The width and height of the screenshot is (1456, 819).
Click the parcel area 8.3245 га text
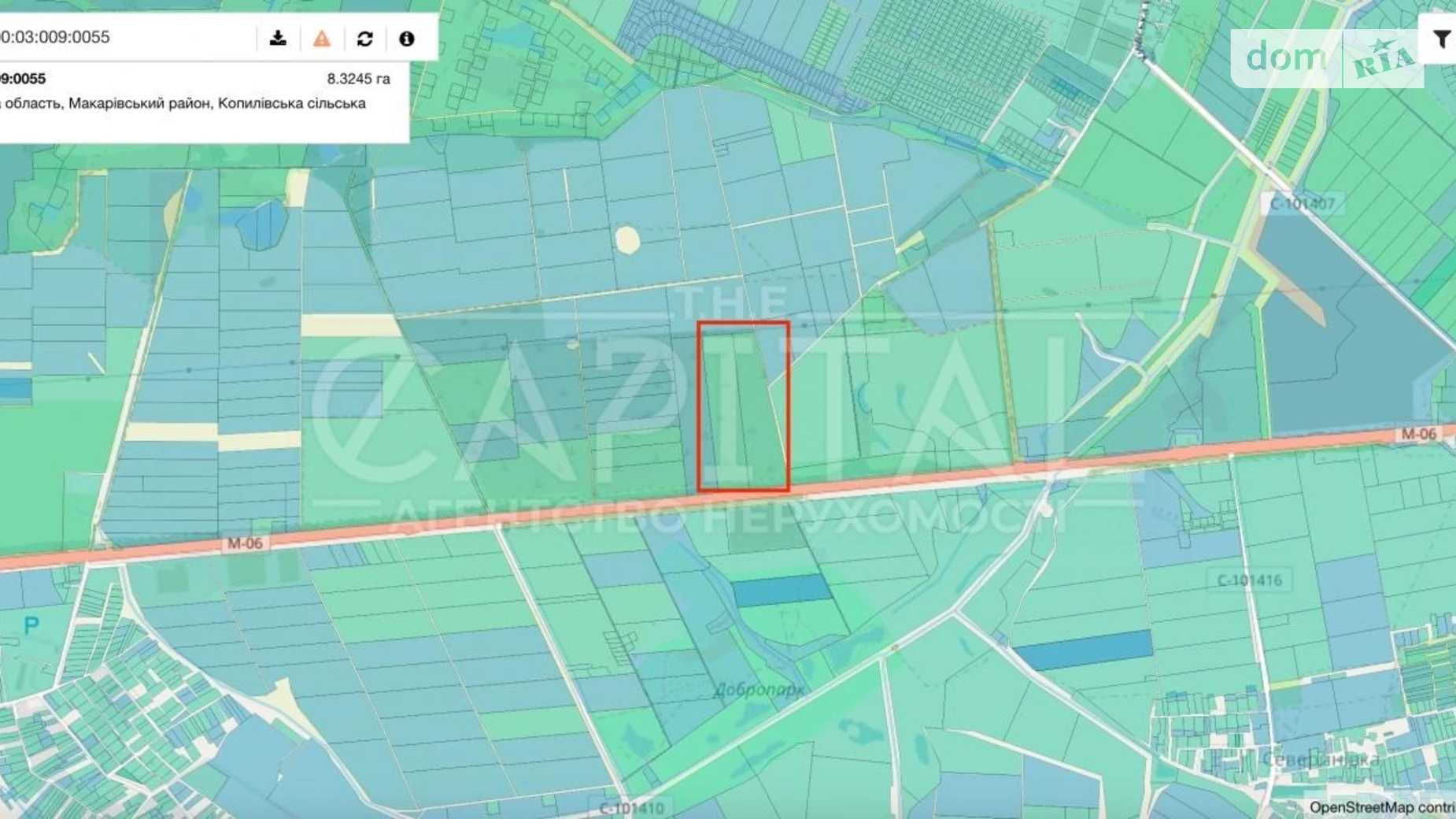(x=358, y=79)
